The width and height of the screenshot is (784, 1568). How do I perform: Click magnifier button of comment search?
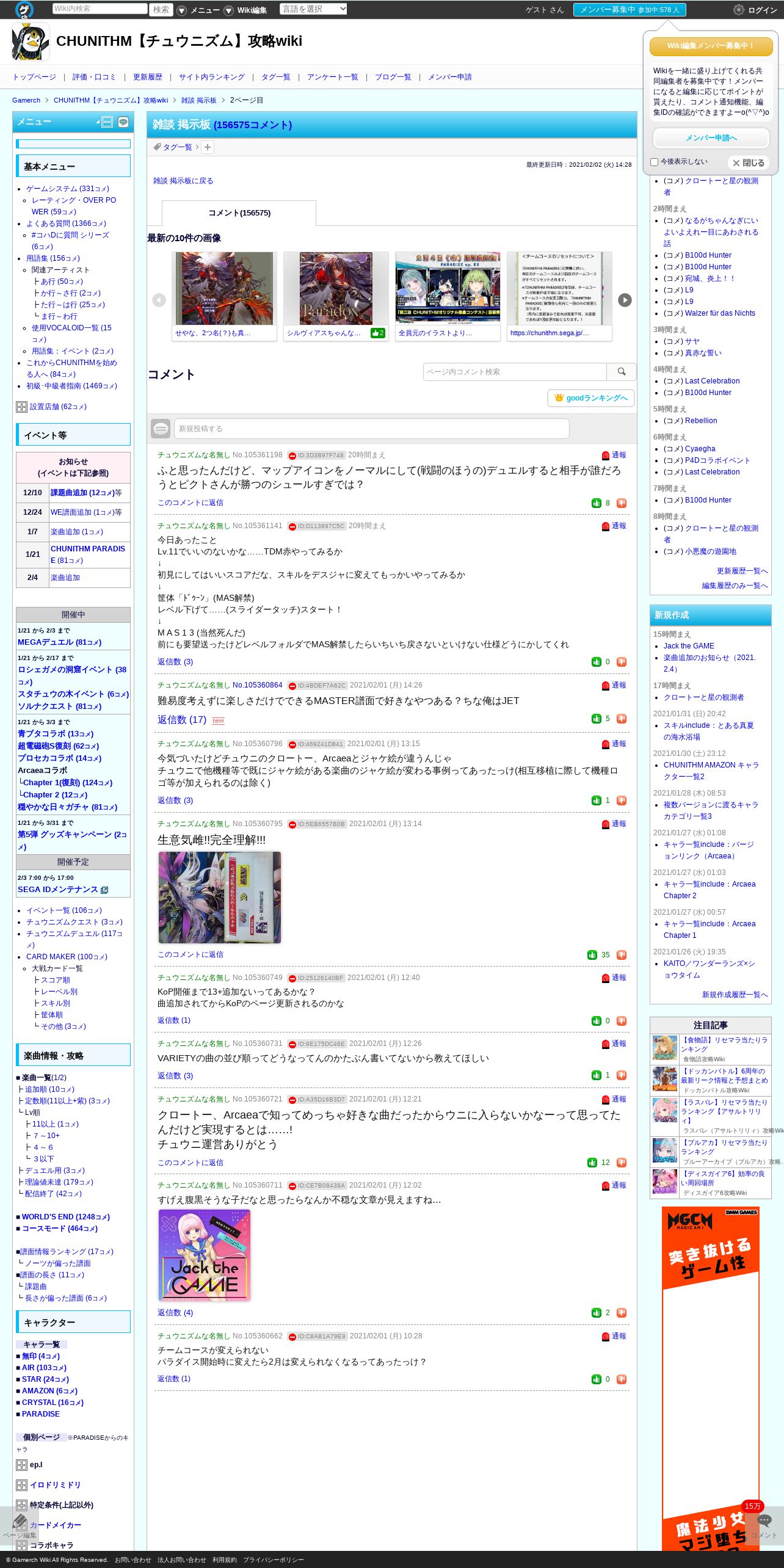622,372
